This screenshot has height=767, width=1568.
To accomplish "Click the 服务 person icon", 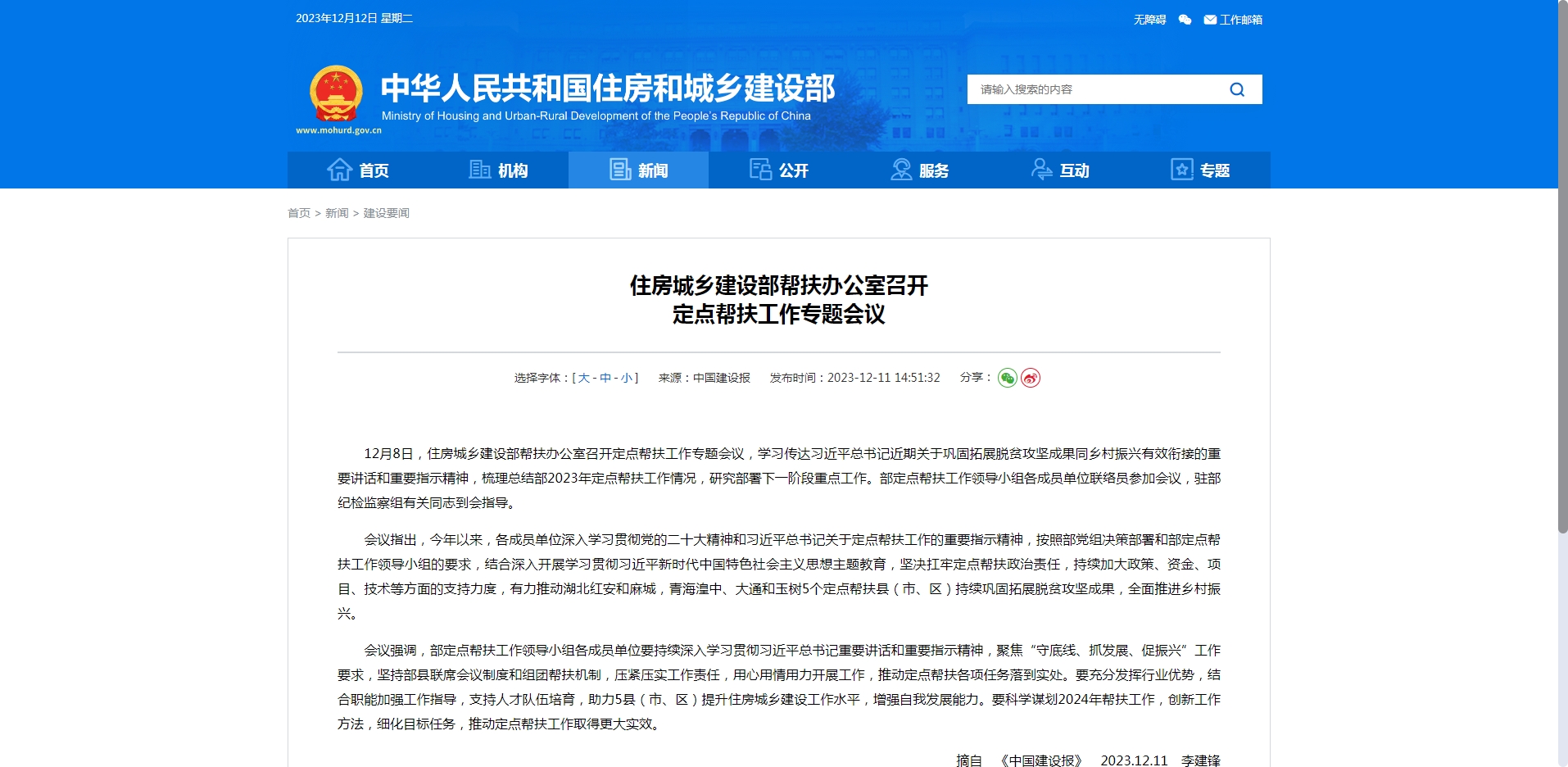I will coord(901,170).
